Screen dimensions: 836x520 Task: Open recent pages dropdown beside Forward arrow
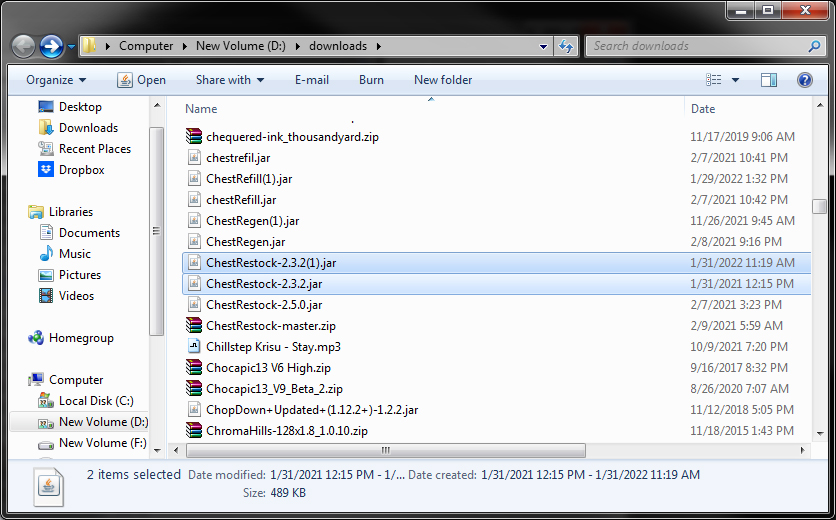[71, 47]
